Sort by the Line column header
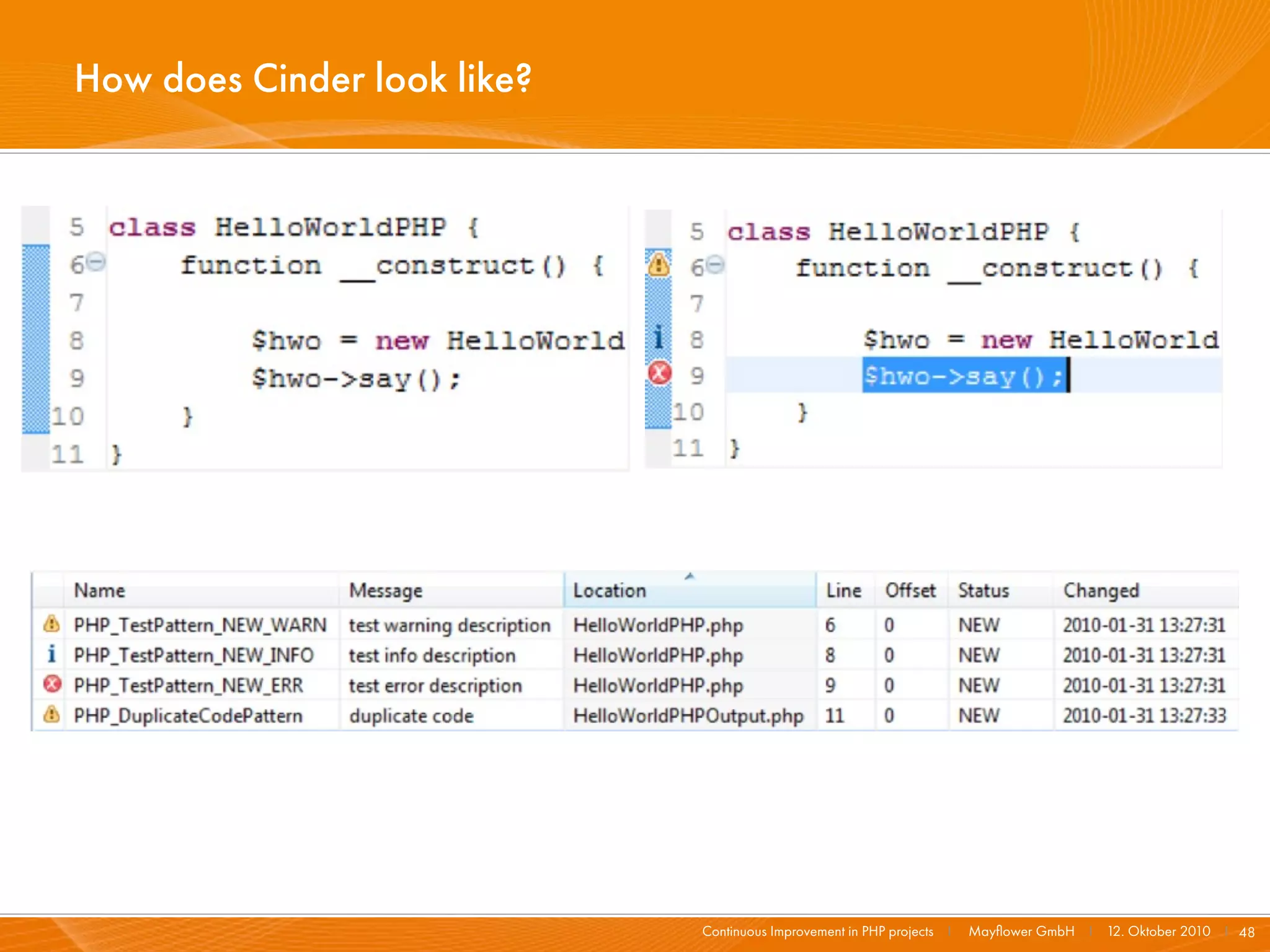 point(845,590)
